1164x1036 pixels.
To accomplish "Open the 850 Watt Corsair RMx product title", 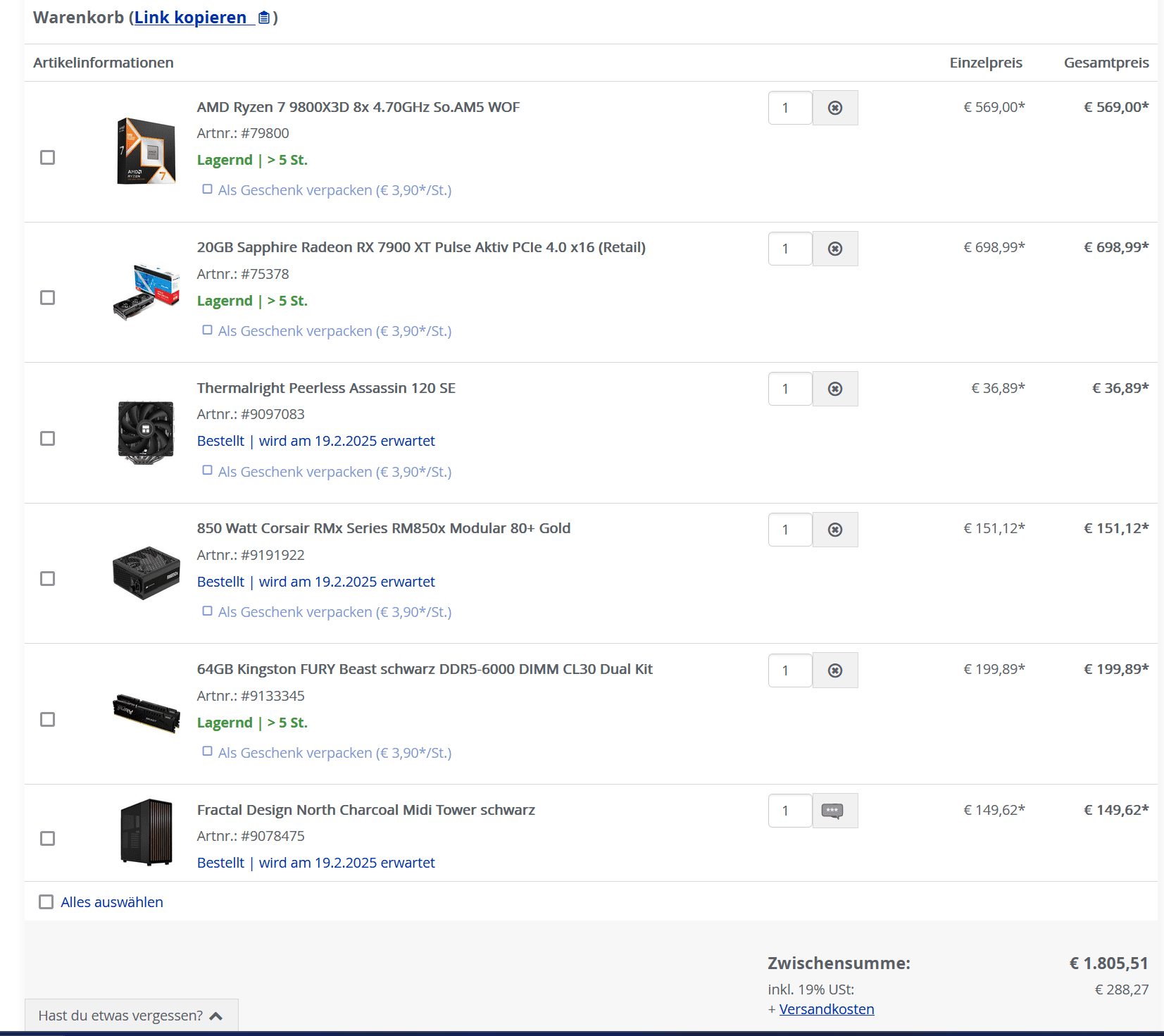I will coord(384,528).
